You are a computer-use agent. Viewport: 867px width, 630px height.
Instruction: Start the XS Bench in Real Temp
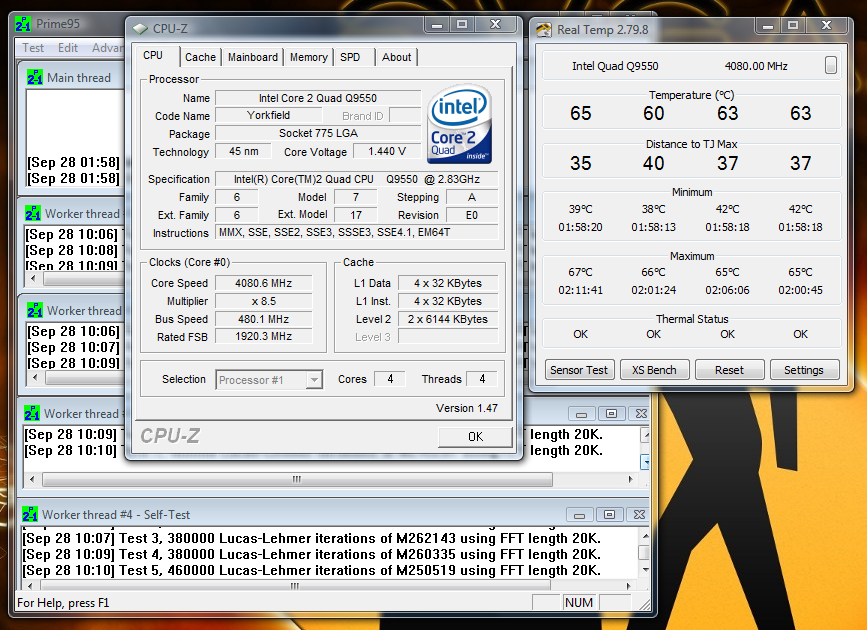654,370
